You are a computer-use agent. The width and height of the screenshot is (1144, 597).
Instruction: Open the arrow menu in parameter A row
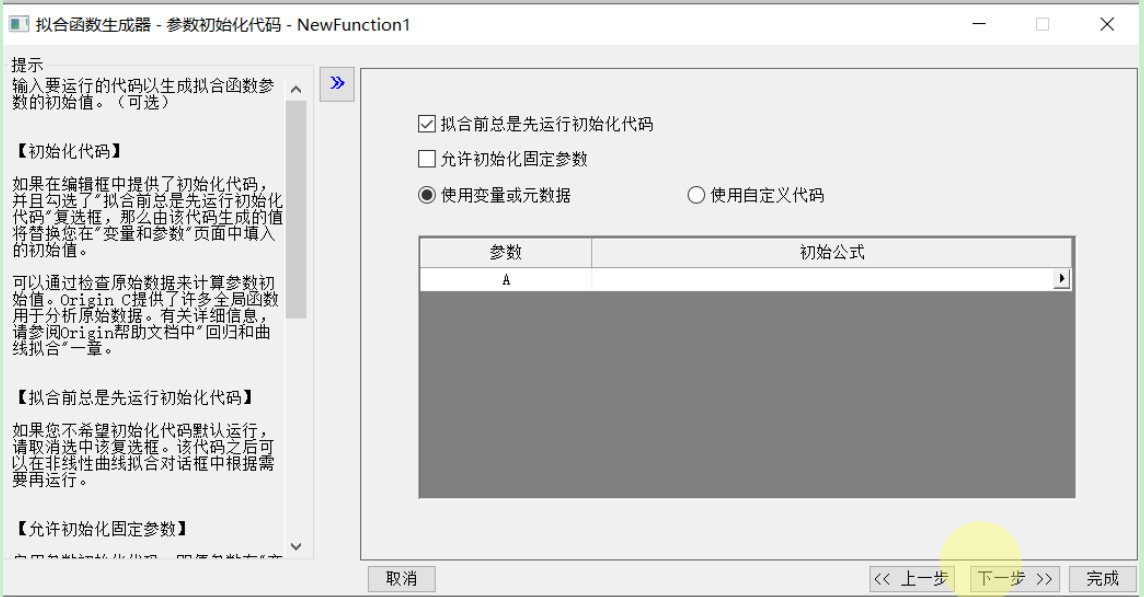(x=1062, y=279)
